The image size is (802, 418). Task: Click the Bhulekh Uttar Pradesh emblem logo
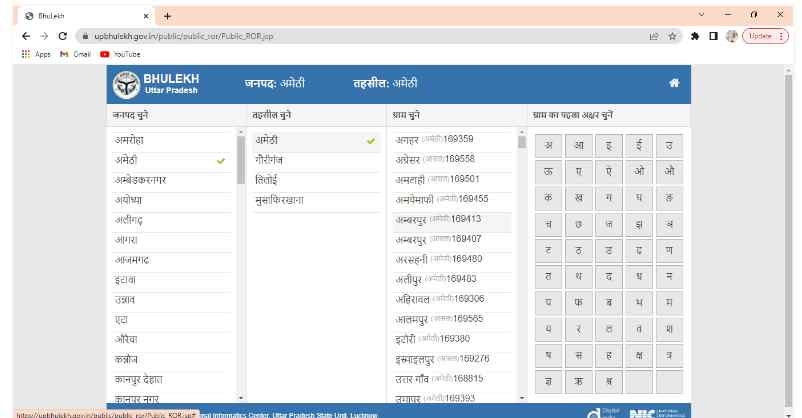126,84
